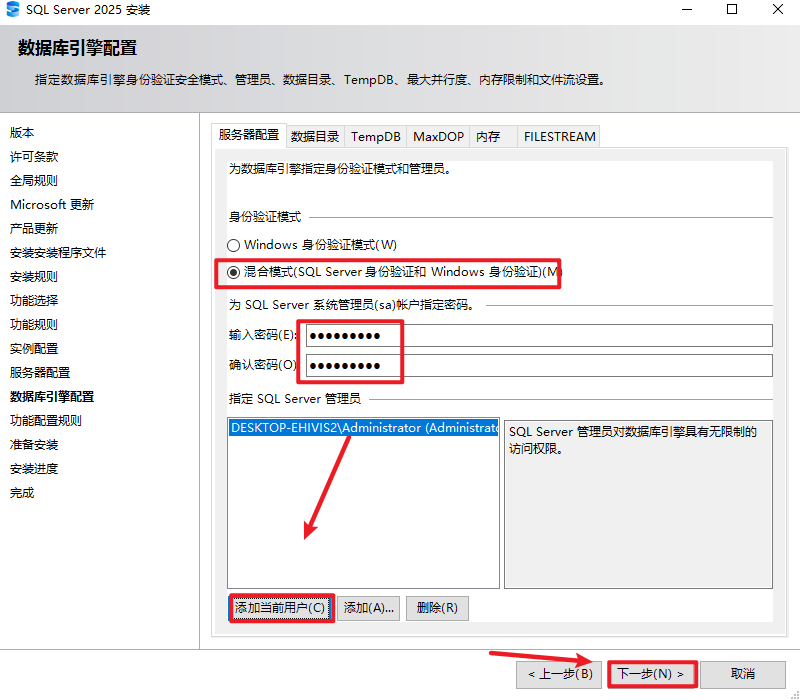Select DESKTOP-EHIVIS2\Administrator in the administrators list

coord(363,427)
